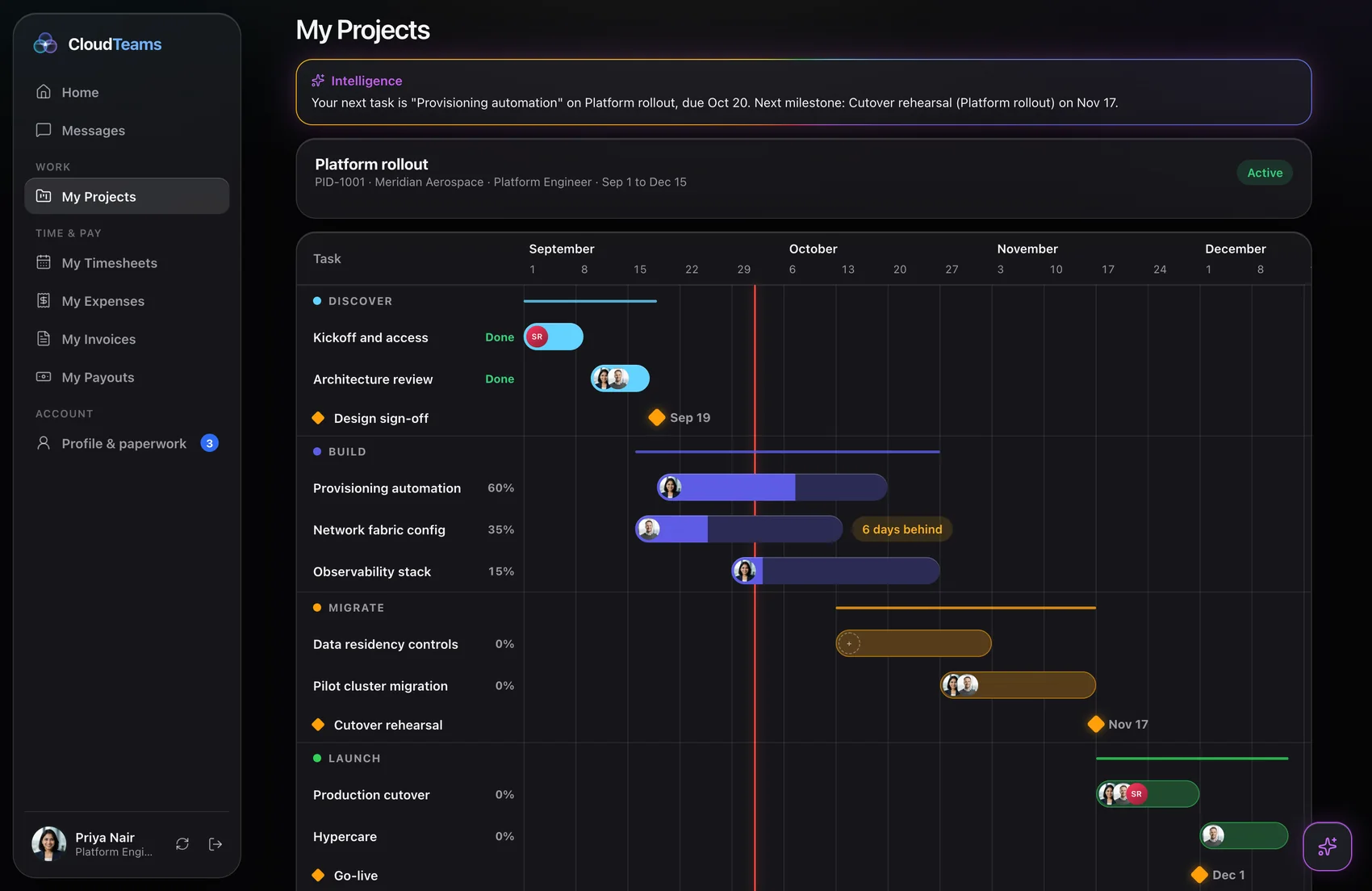
Task: Click the 6 days behind badge
Action: tap(902, 529)
